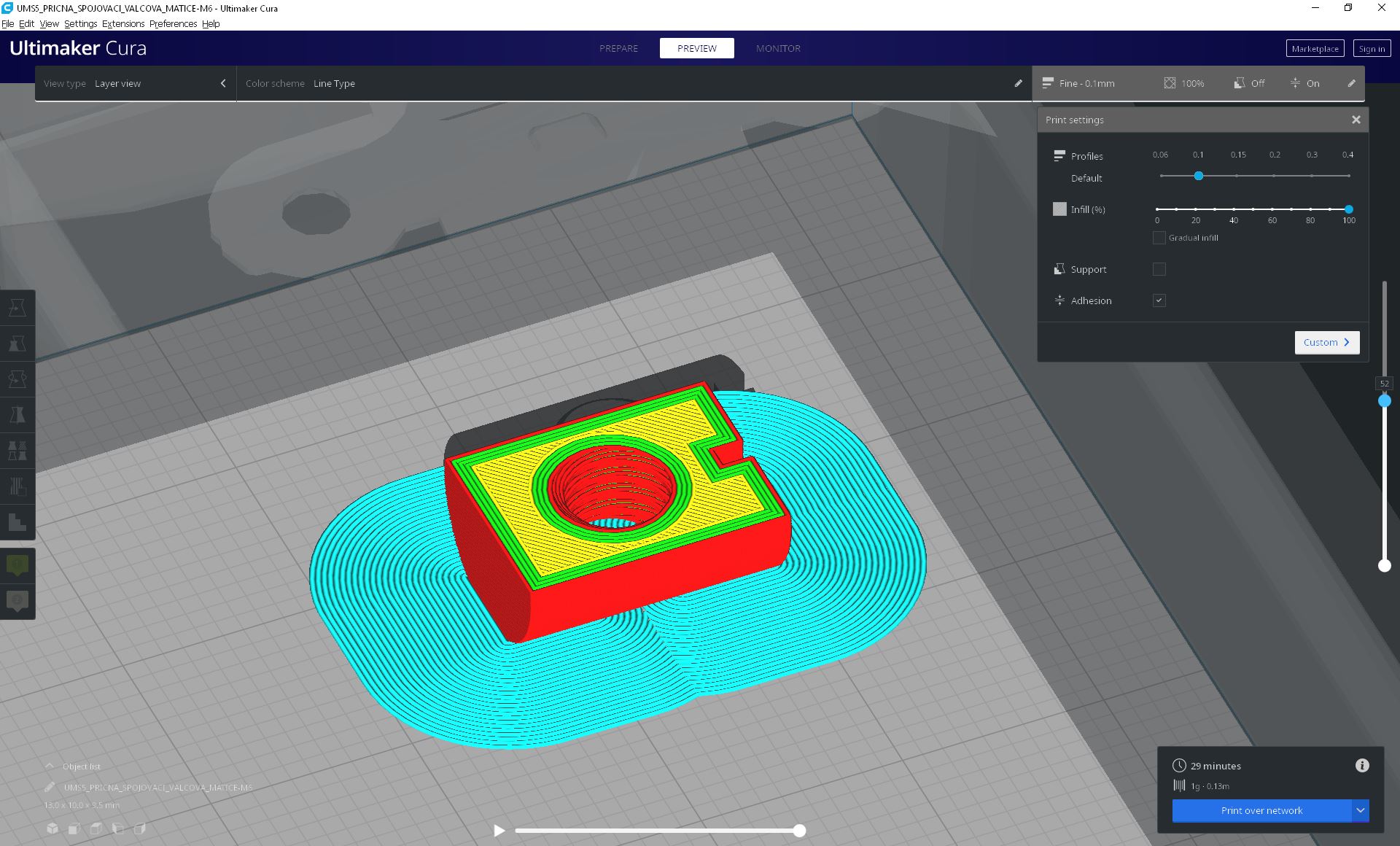Click pencil icon next to color scheme
This screenshot has width=1400, height=846.
coord(1018,83)
